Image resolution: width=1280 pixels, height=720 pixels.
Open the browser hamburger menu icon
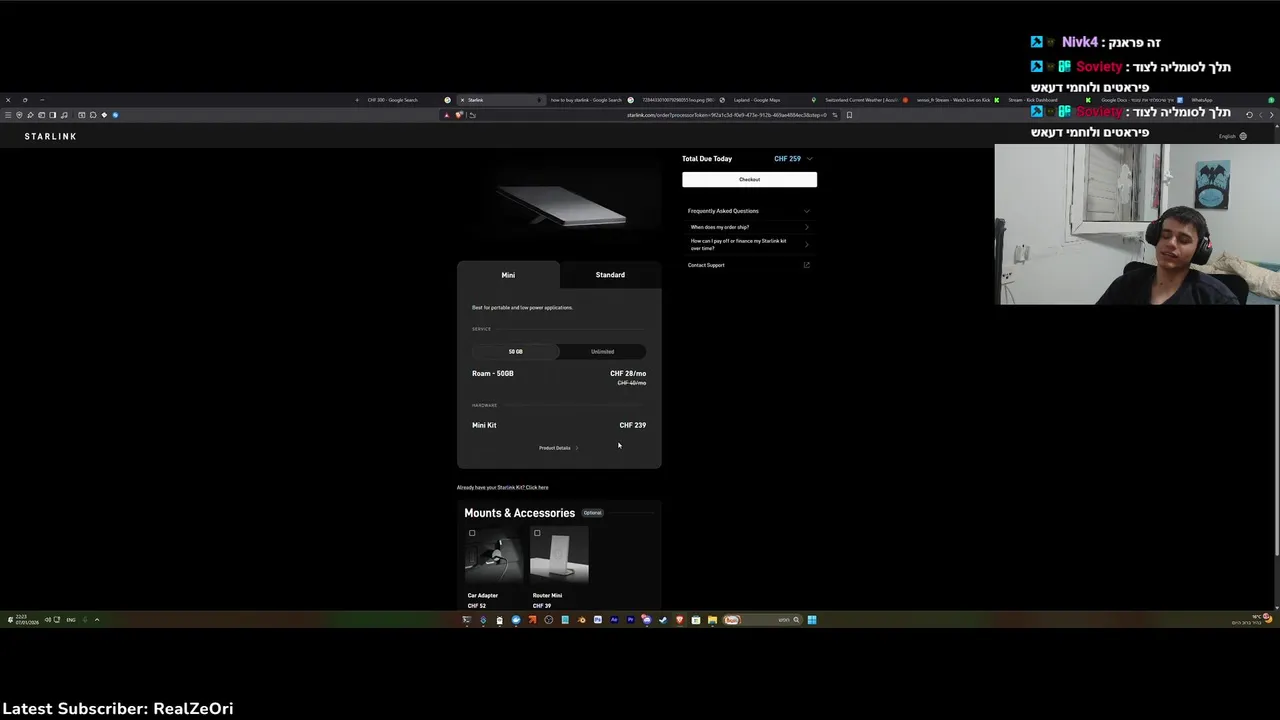(8, 115)
